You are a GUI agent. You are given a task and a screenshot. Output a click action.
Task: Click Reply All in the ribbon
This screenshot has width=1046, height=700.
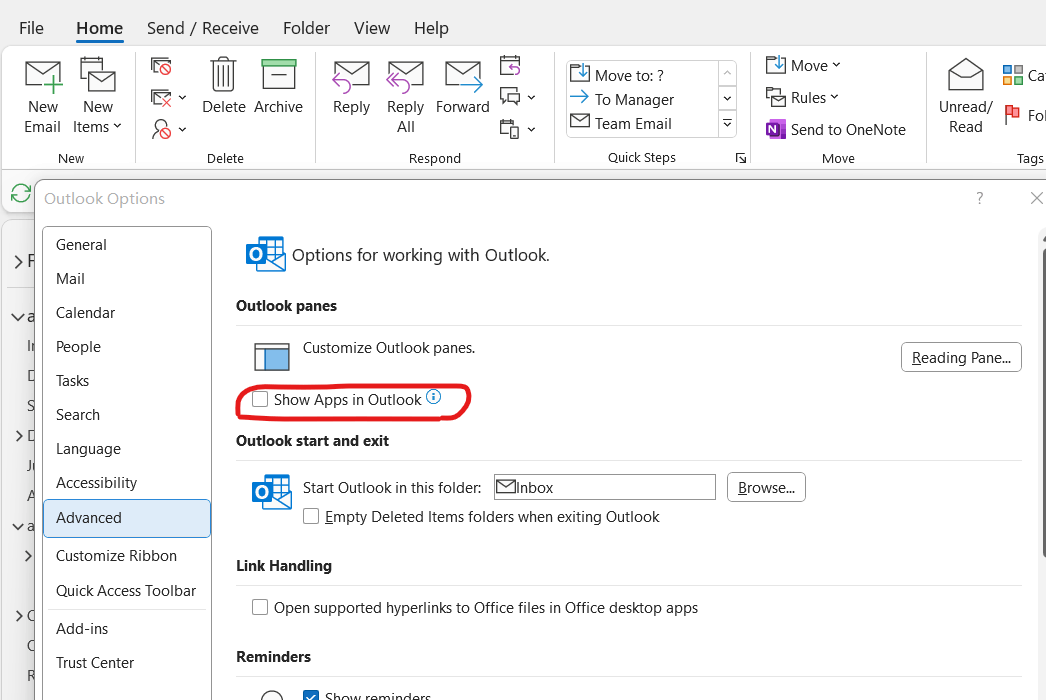pyautogui.click(x=405, y=96)
